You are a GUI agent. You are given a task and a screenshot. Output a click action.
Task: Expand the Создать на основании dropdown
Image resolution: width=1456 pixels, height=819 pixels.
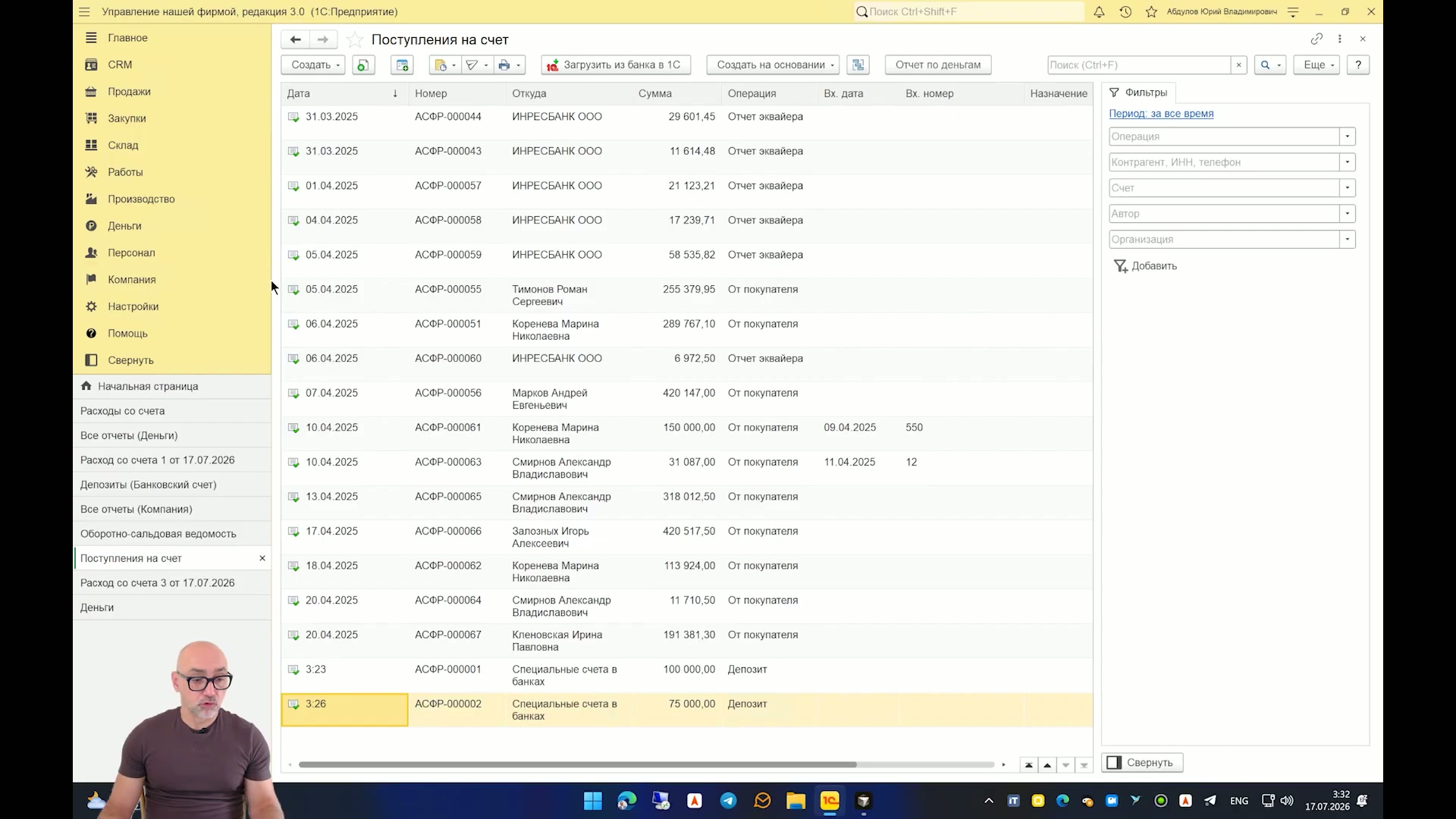pyautogui.click(x=773, y=65)
